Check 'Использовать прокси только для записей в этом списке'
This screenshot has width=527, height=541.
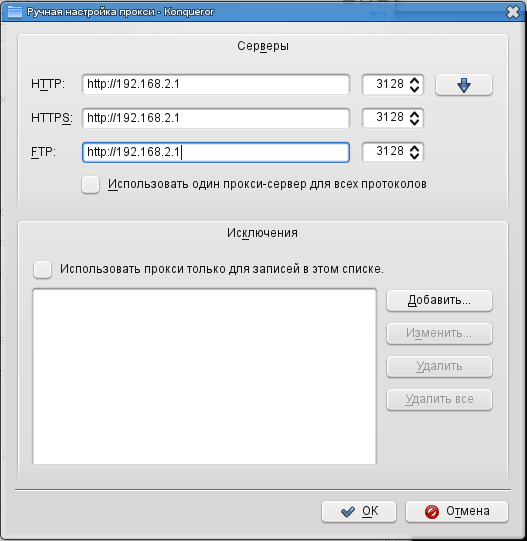point(42,269)
